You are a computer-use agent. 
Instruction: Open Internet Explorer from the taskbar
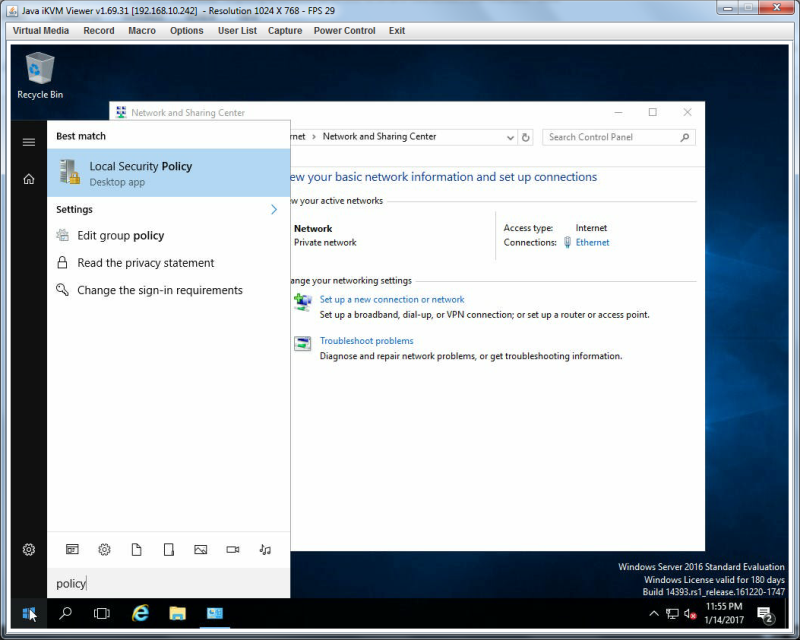pyautogui.click(x=140, y=613)
